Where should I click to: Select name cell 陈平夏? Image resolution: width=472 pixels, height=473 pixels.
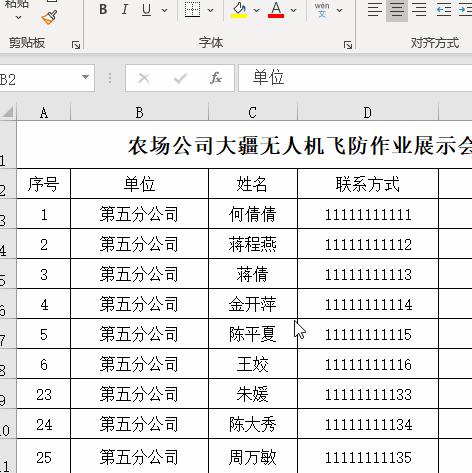tap(253, 334)
